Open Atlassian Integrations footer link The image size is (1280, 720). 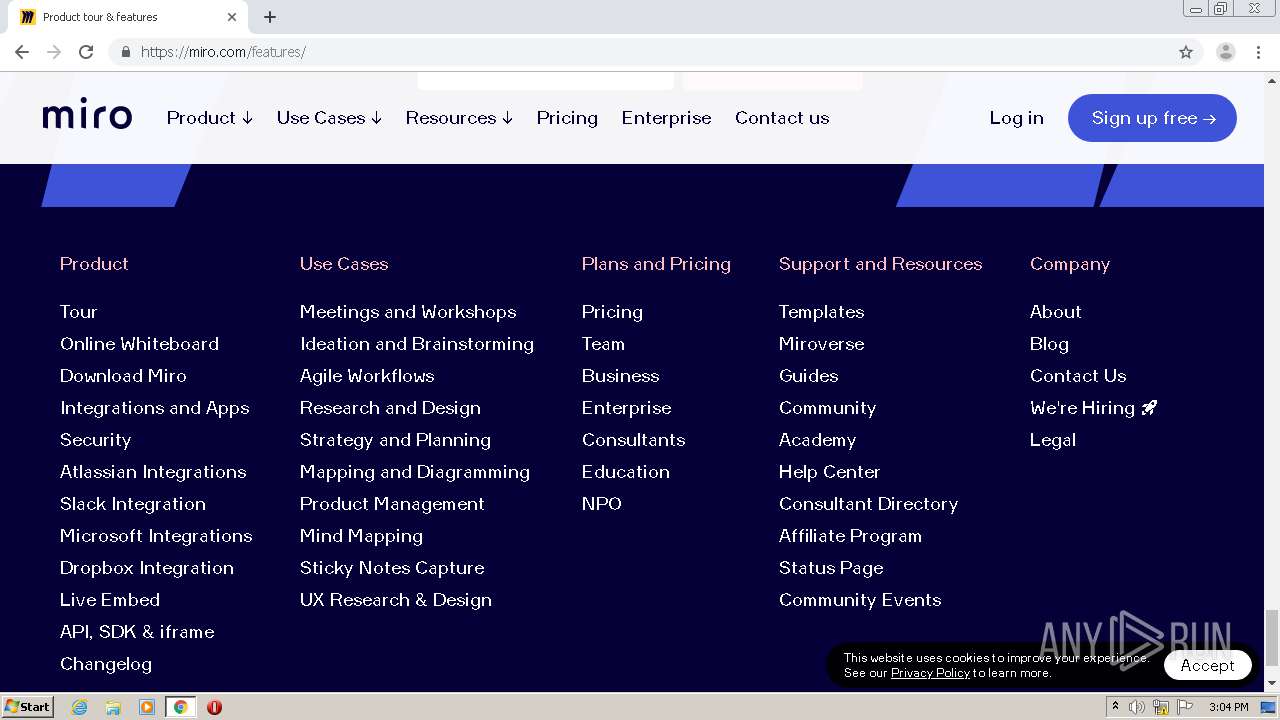(x=153, y=472)
